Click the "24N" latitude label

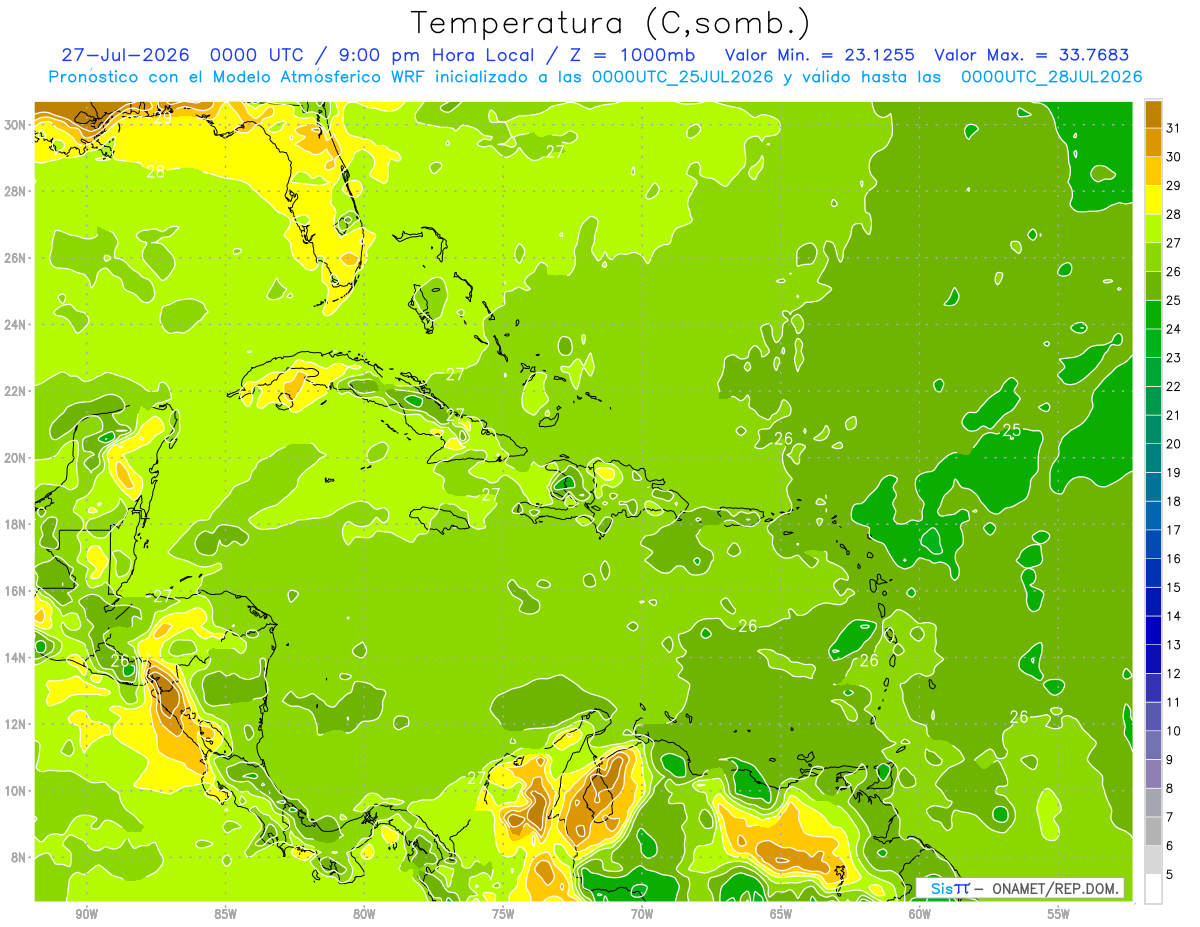click(x=16, y=325)
